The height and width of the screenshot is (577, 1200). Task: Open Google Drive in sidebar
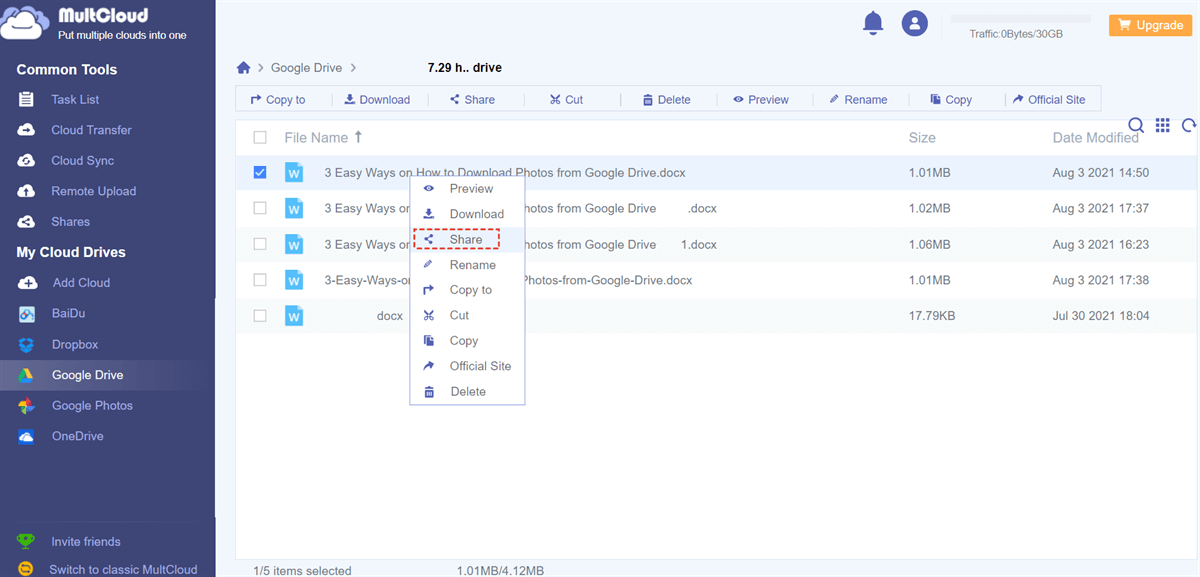(87, 375)
